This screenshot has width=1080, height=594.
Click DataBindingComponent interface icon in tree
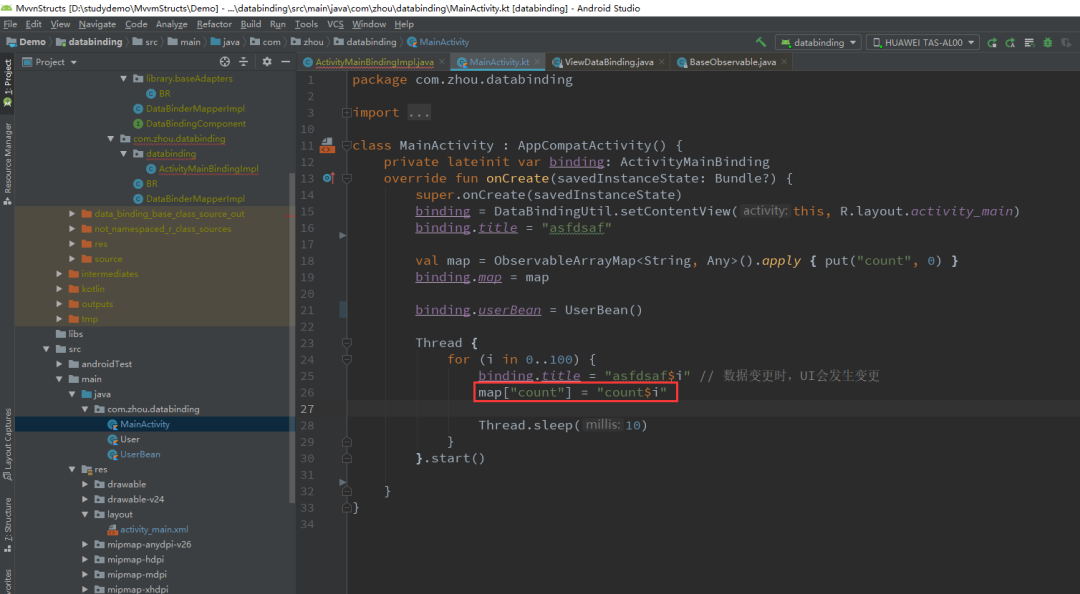point(138,124)
